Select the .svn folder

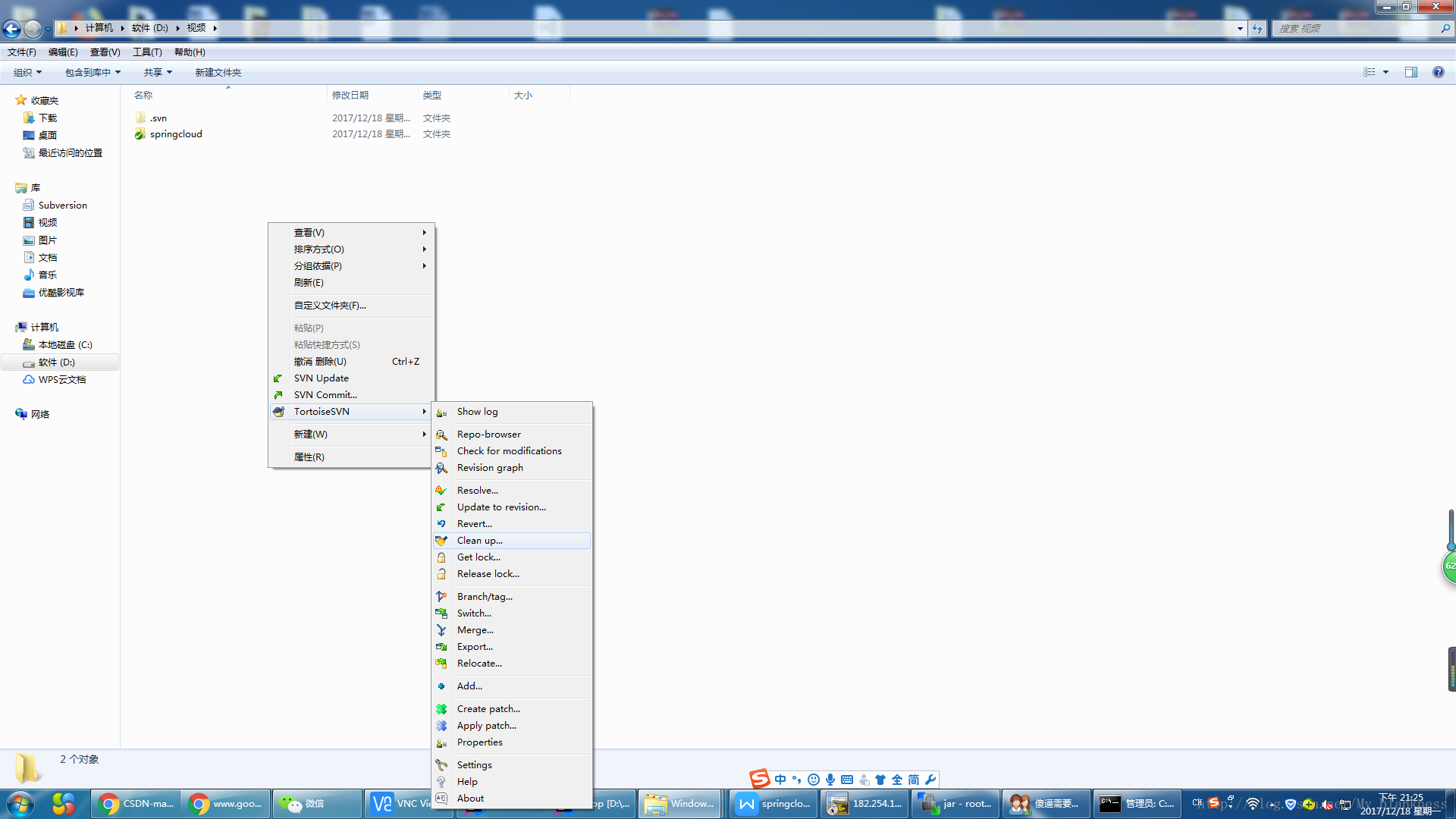click(x=158, y=118)
